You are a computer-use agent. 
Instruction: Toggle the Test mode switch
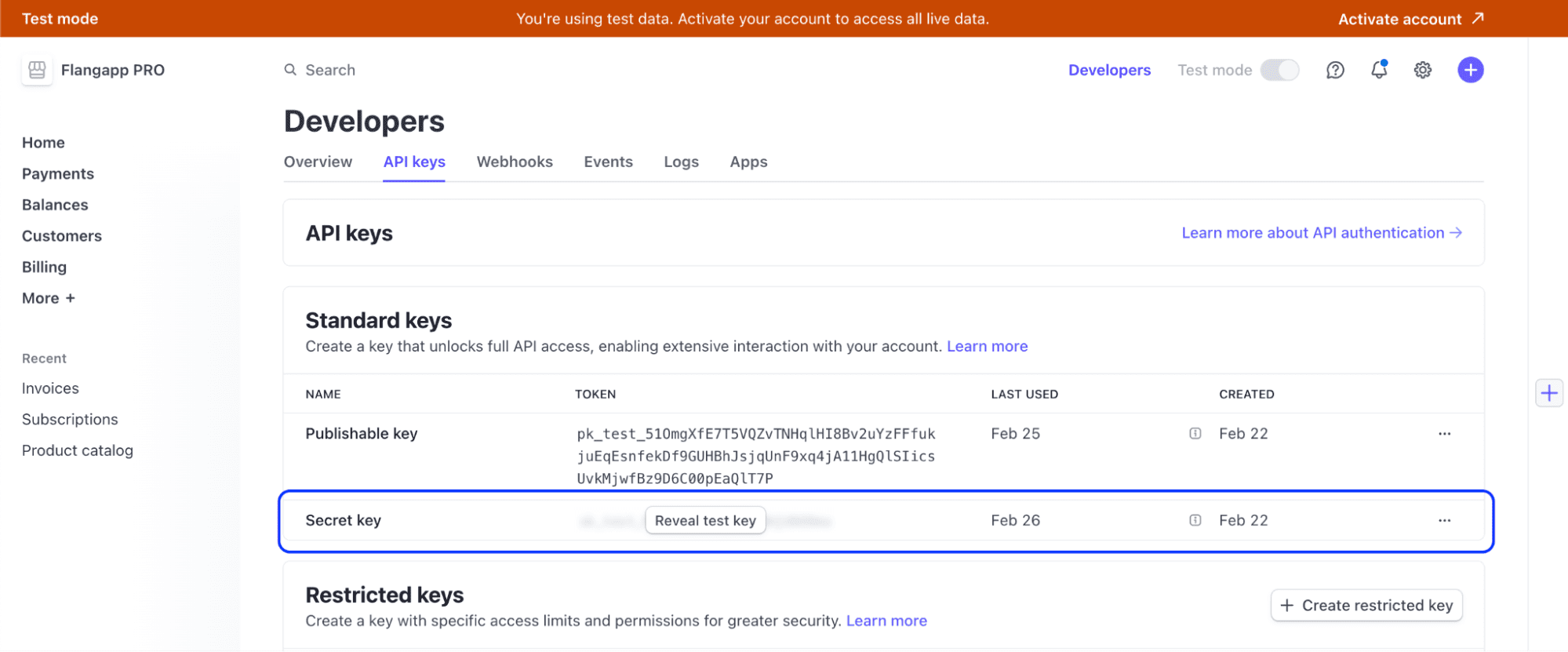click(x=1279, y=70)
